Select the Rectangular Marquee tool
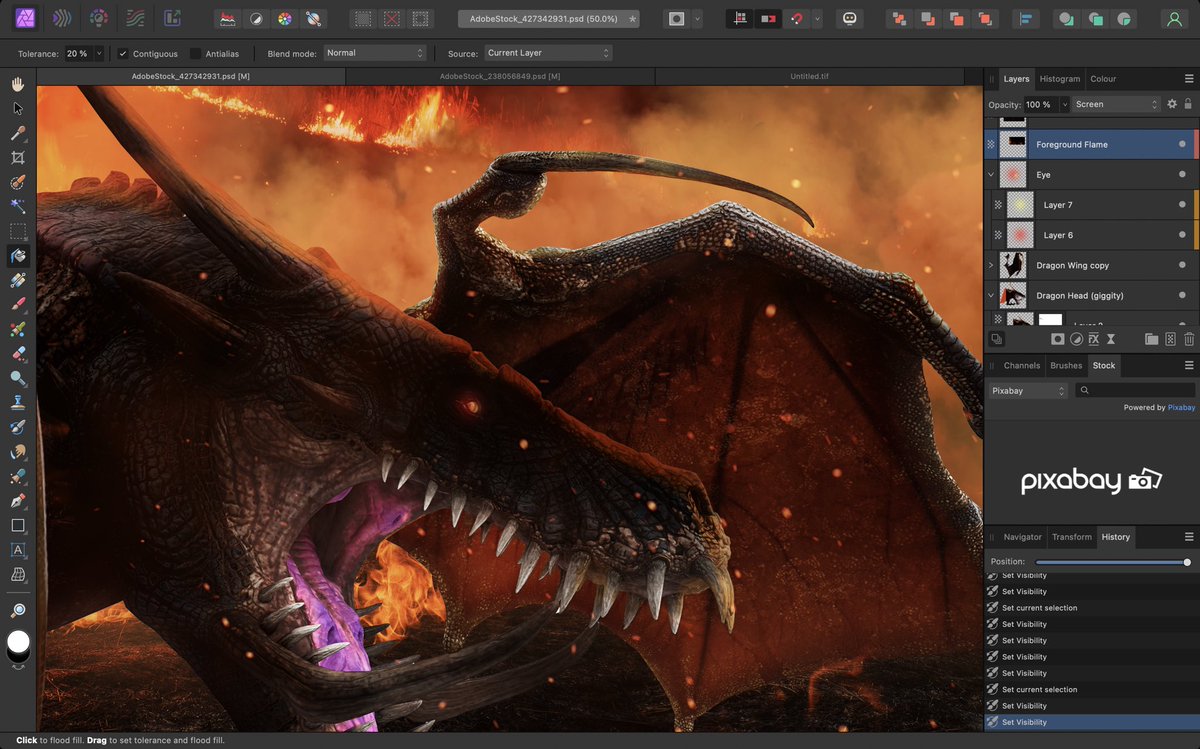This screenshot has width=1200, height=749. pos(17,231)
